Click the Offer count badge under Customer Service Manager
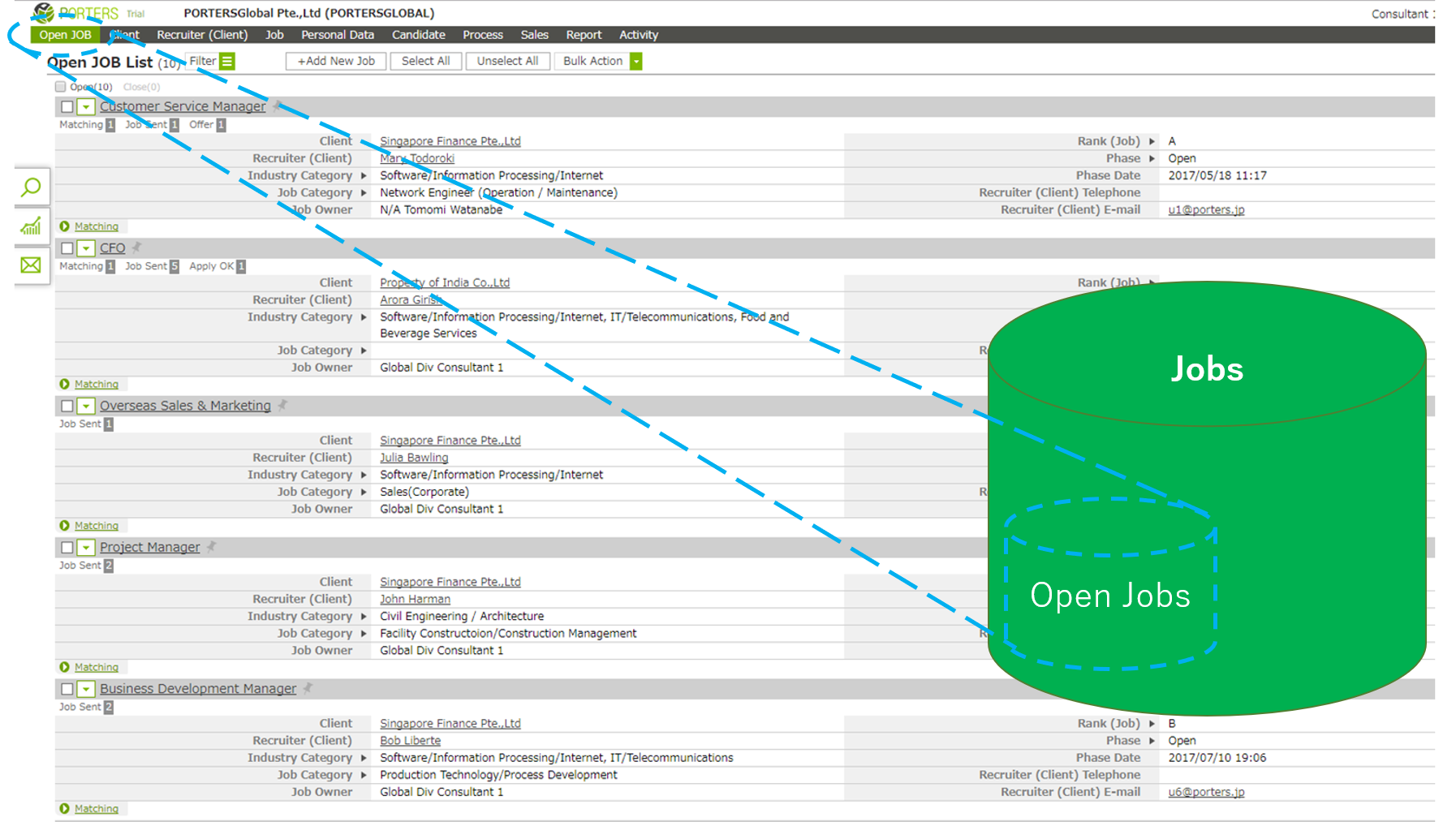The image size is (1456, 822). pyautogui.click(x=221, y=125)
